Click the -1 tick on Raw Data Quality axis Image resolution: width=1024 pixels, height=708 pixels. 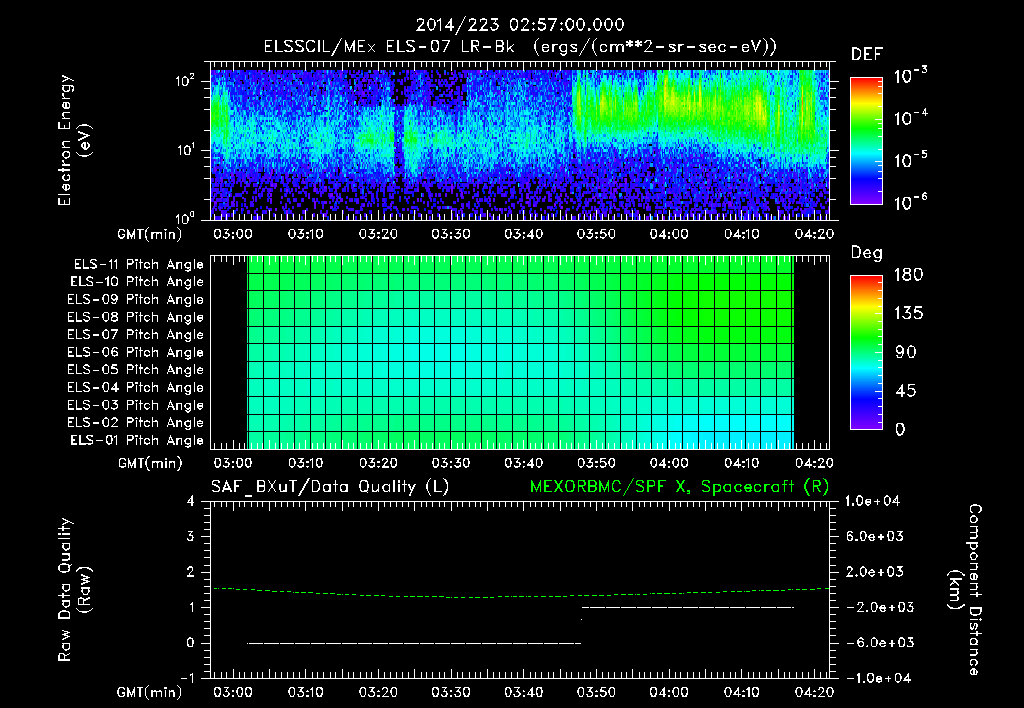pos(187,678)
